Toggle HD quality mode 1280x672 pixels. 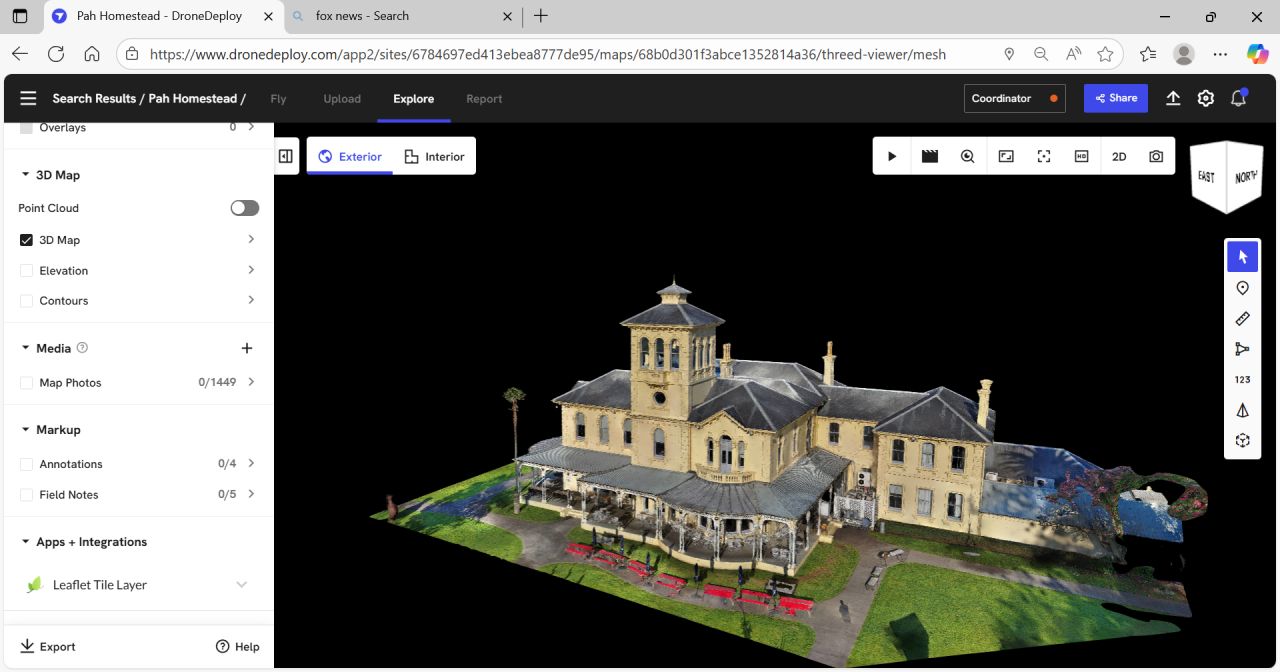click(1081, 157)
